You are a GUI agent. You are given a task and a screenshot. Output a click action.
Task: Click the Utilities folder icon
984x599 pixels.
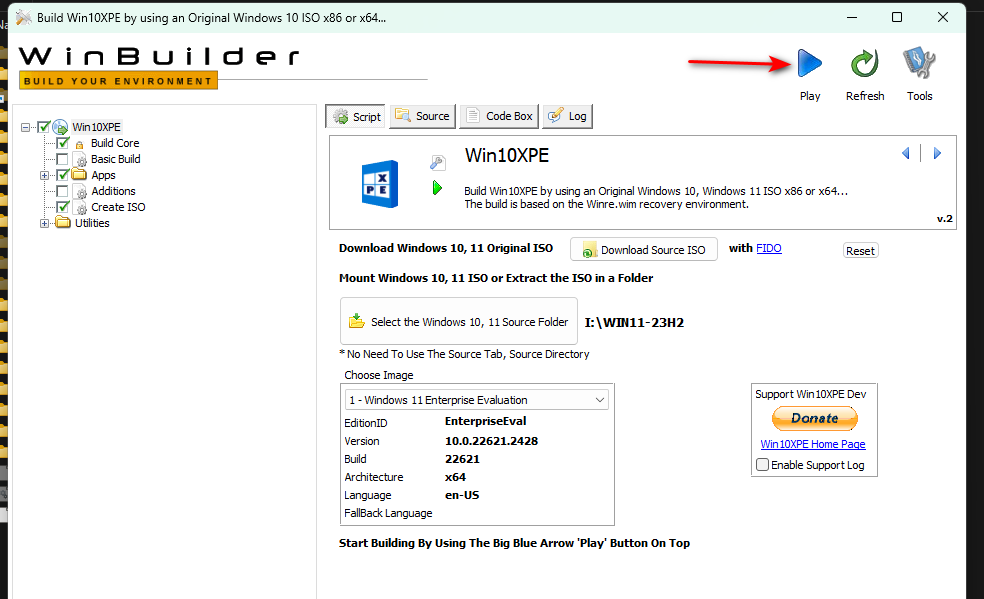[x=63, y=222]
